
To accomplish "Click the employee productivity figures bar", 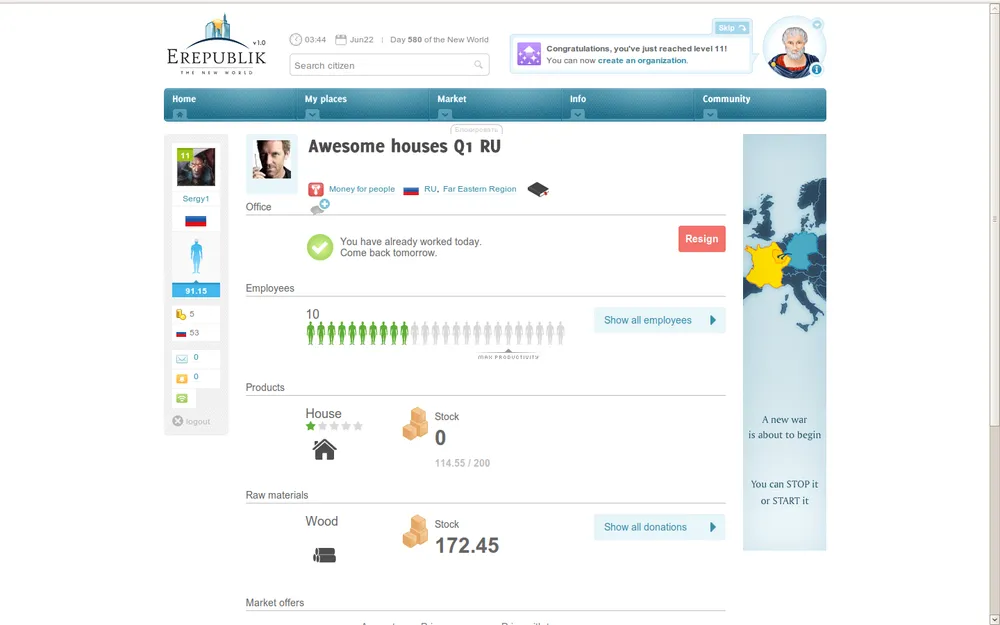I will pyautogui.click(x=436, y=334).
